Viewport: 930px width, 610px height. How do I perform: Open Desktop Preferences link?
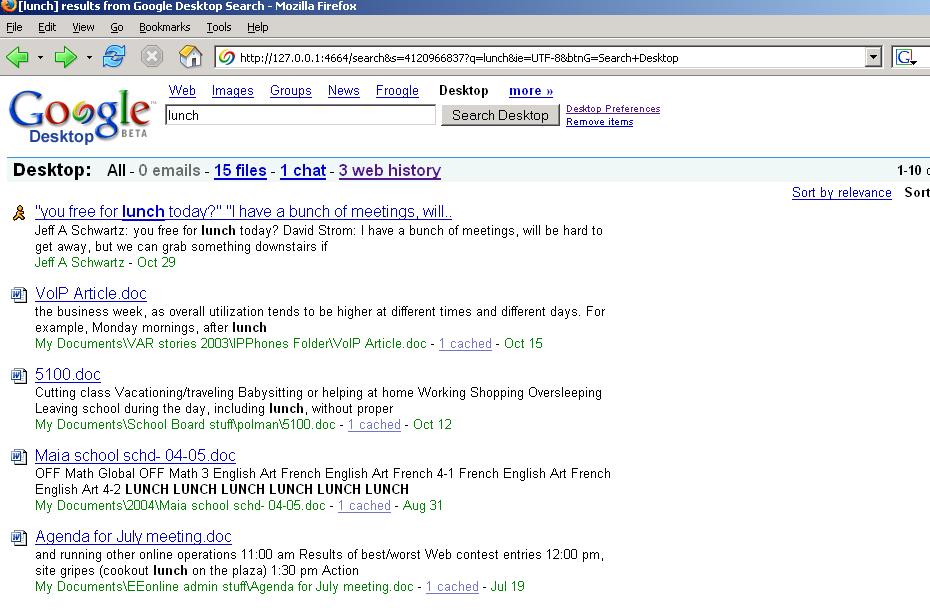[613, 109]
